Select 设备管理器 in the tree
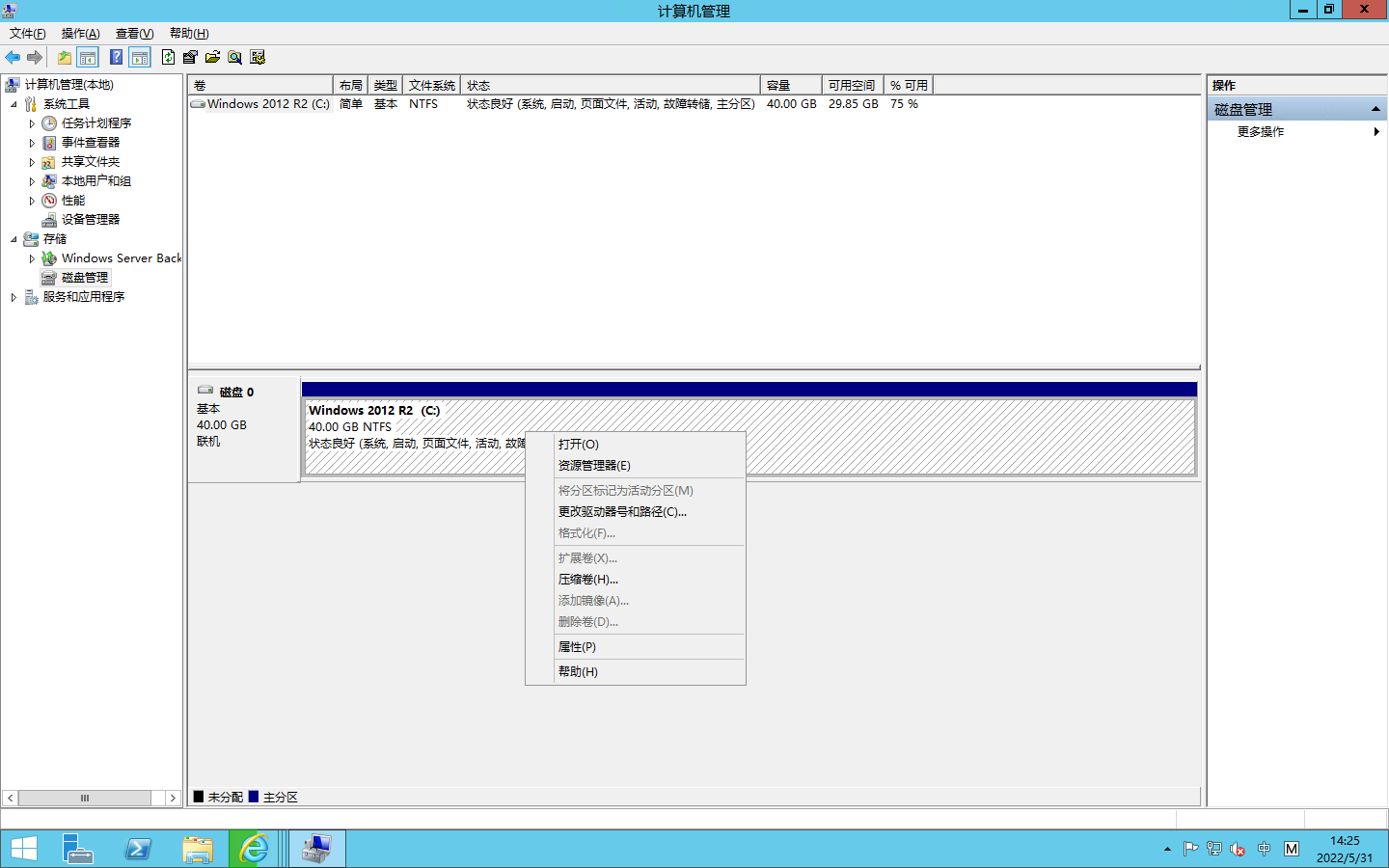The image size is (1389, 868). (x=91, y=220)
